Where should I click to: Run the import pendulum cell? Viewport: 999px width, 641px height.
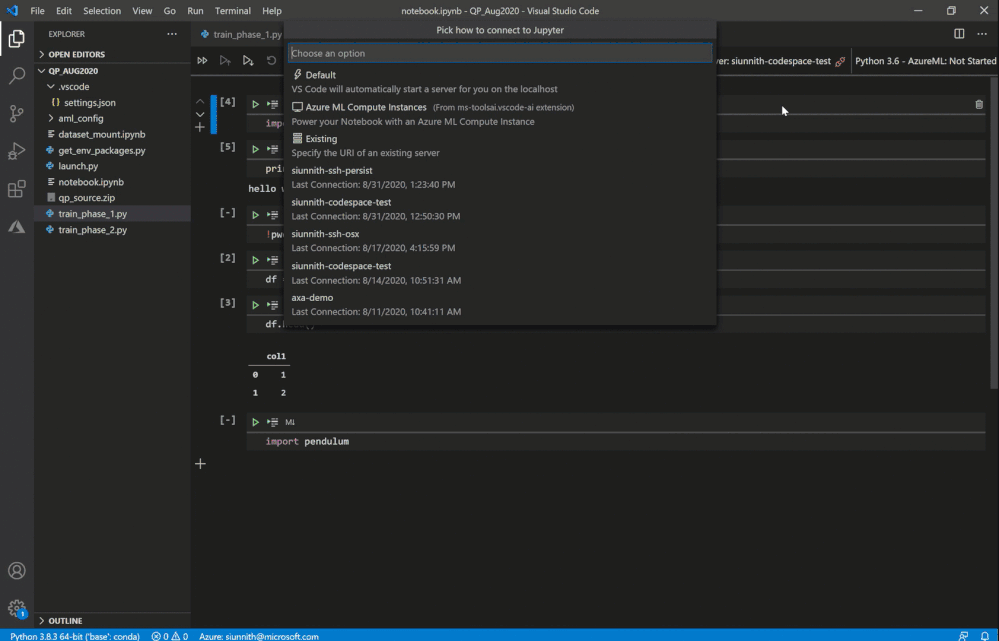click(255, 422)
